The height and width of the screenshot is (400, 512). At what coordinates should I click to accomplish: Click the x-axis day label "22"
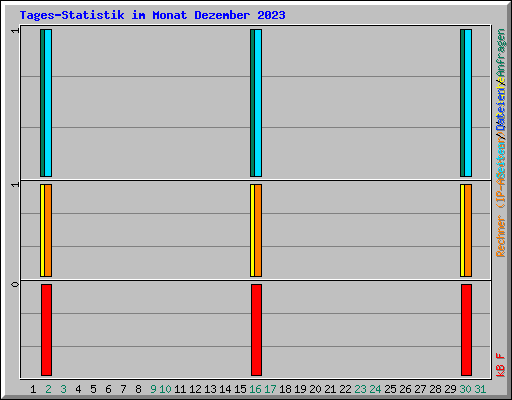(x=345, y=389)
